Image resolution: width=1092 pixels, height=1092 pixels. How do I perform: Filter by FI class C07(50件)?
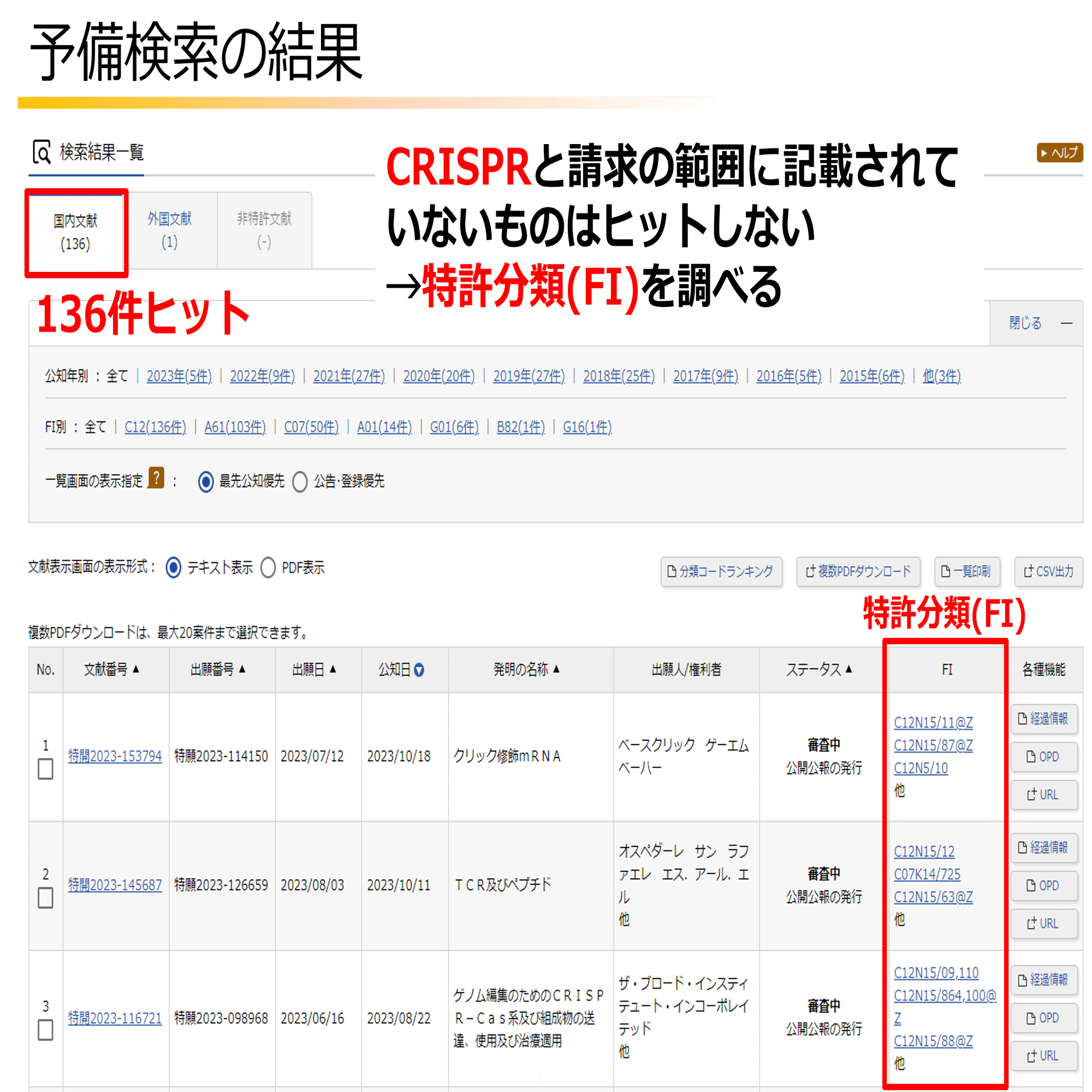click(x=311, y=427)
